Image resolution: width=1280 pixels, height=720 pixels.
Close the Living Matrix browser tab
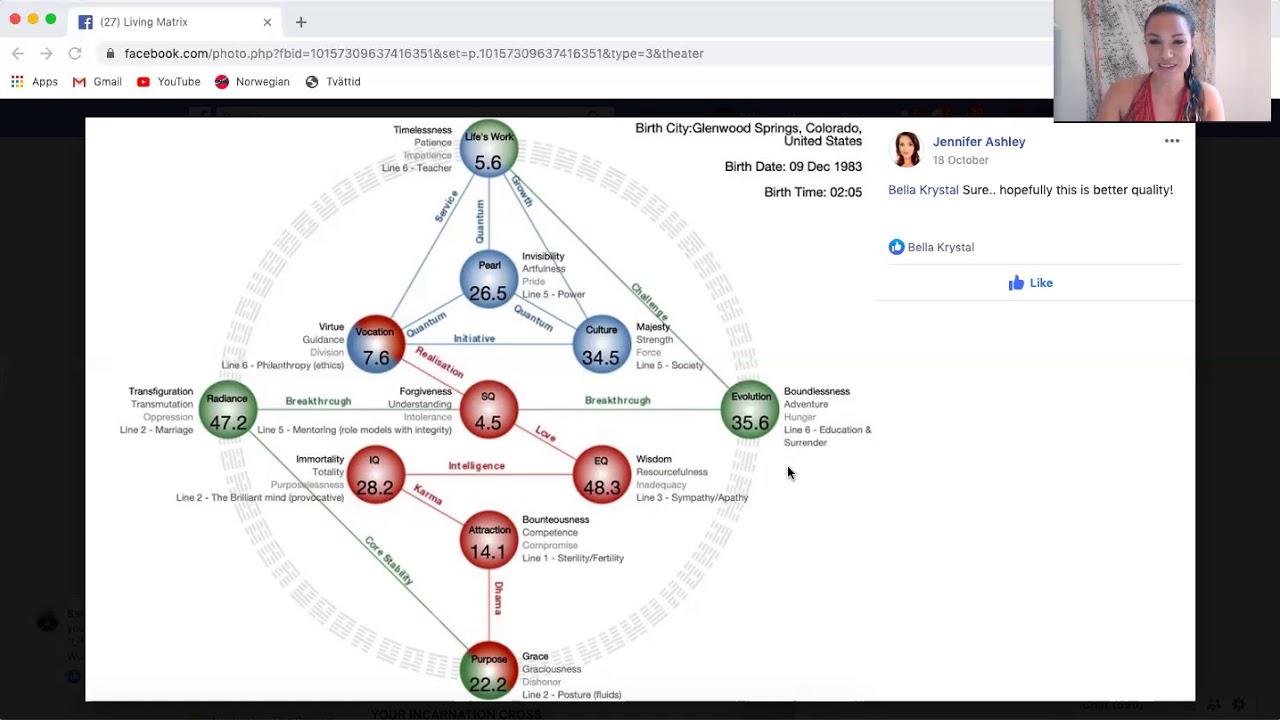[x=267, y=22]
